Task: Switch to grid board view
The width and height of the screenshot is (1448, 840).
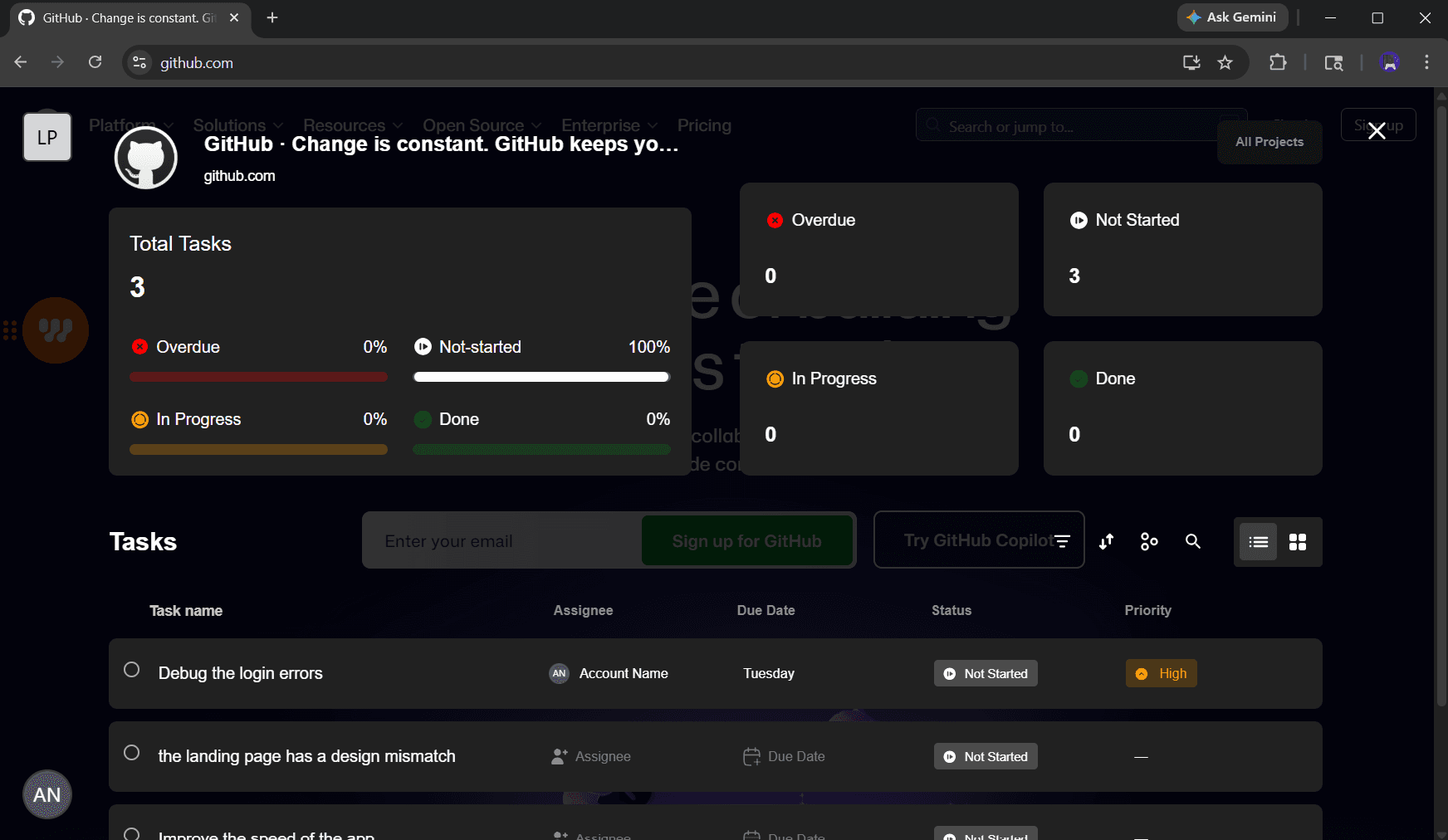Action: (x=1298, y=542)
